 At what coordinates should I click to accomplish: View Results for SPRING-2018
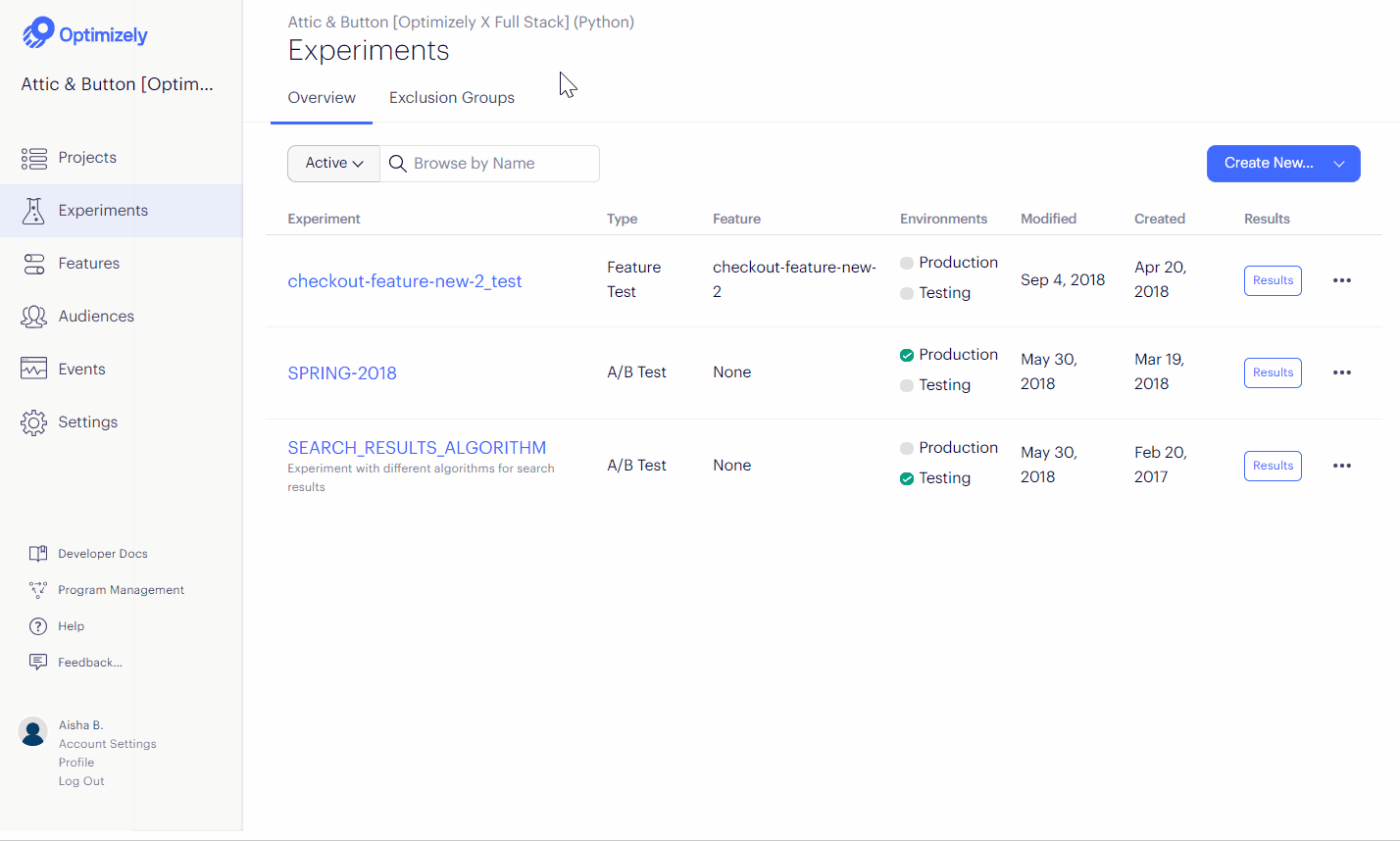1273,372
